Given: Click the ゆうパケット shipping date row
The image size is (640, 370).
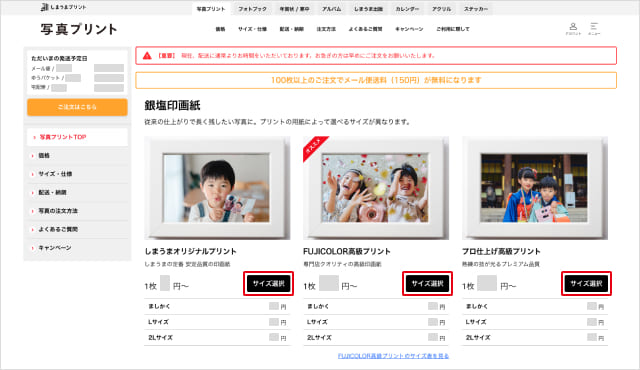Looking at the screenshot, I should point(78,78).
